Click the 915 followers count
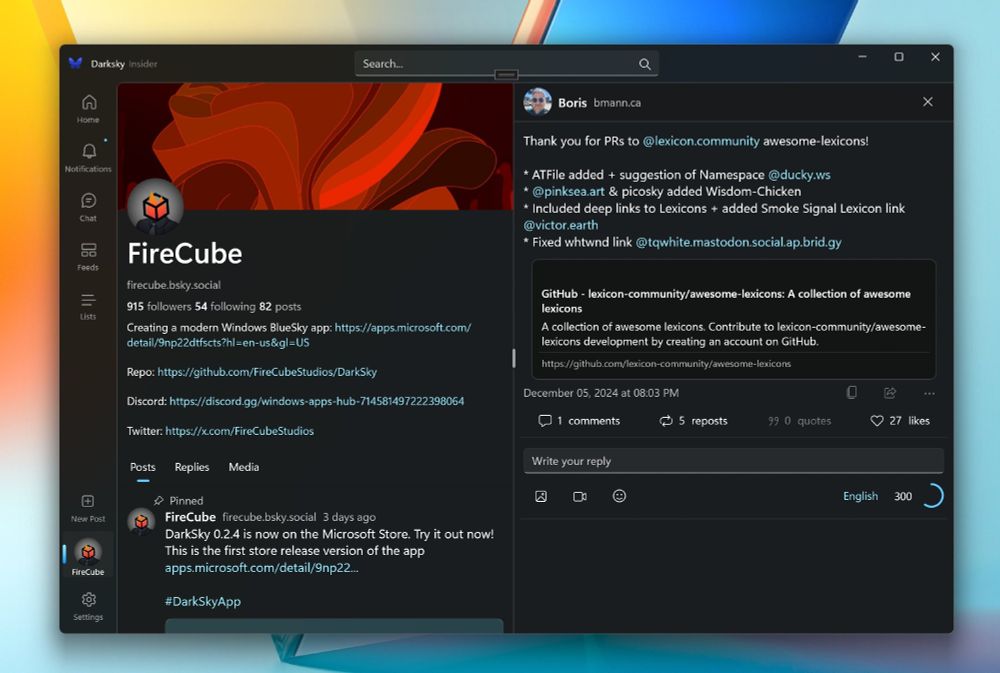Screen dimensions: 1000x673 point(159,307)
